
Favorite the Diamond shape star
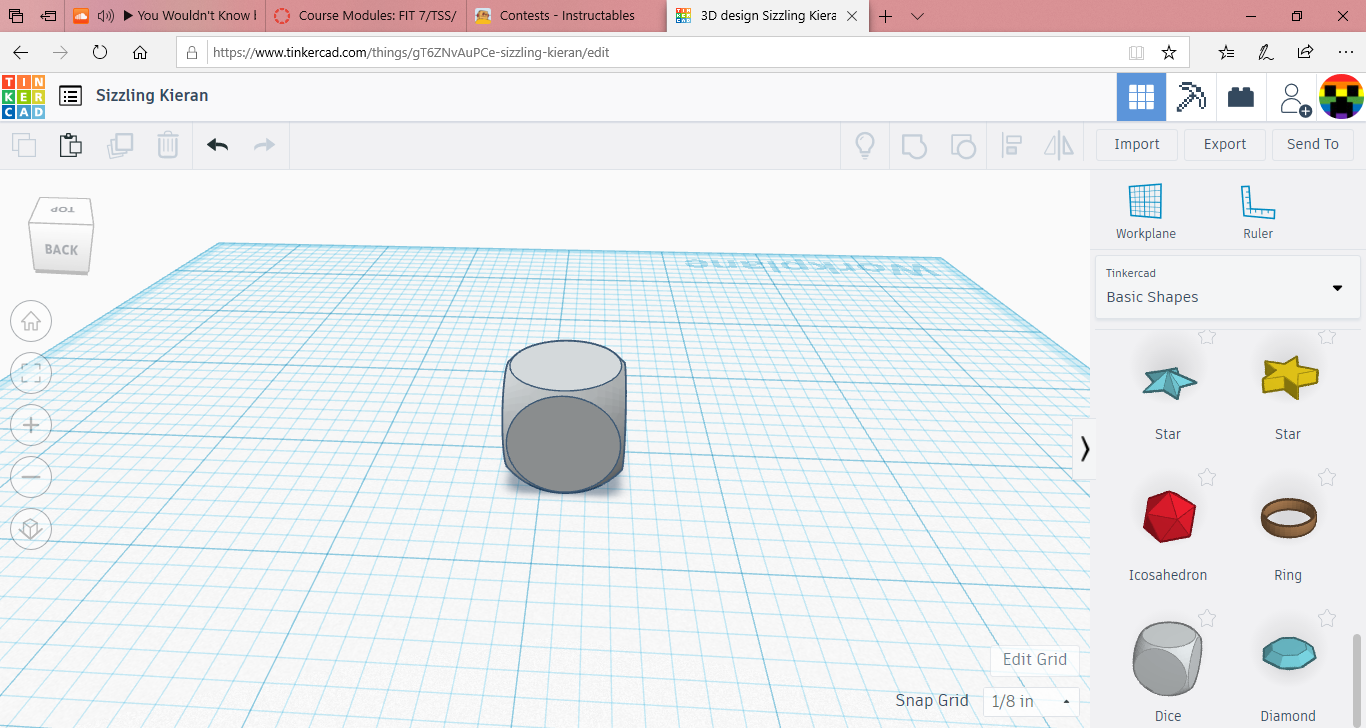tap(1327, 618)
